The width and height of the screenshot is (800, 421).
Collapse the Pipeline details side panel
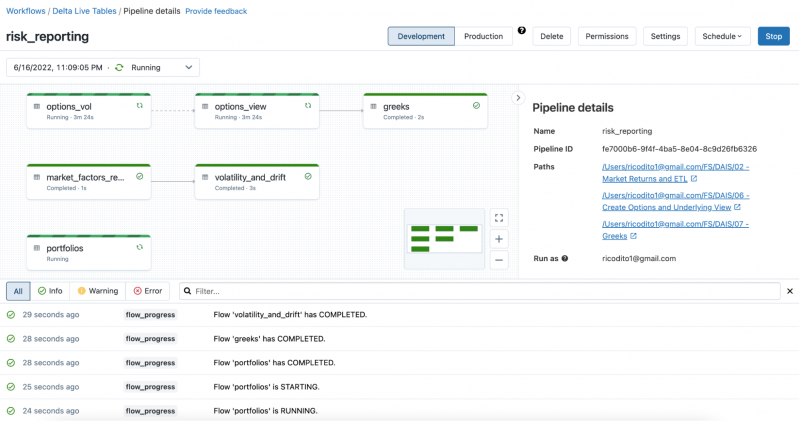pos(518,97)
